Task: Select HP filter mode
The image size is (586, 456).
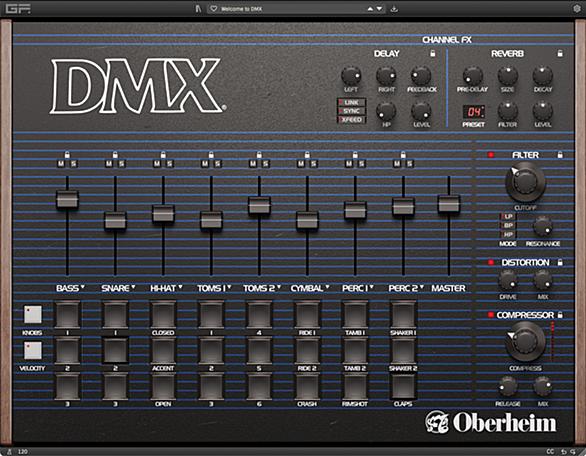Action: pyautogui.click(x=508, y=234)
